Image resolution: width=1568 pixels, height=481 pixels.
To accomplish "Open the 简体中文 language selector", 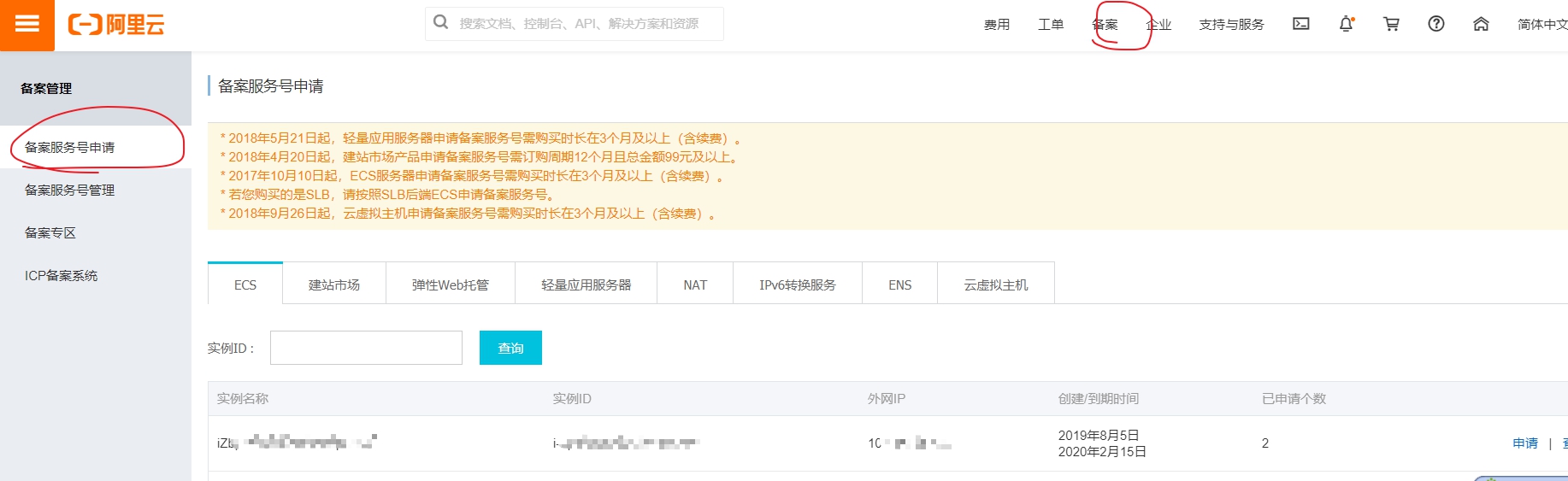I will (x=1541, y=25).
